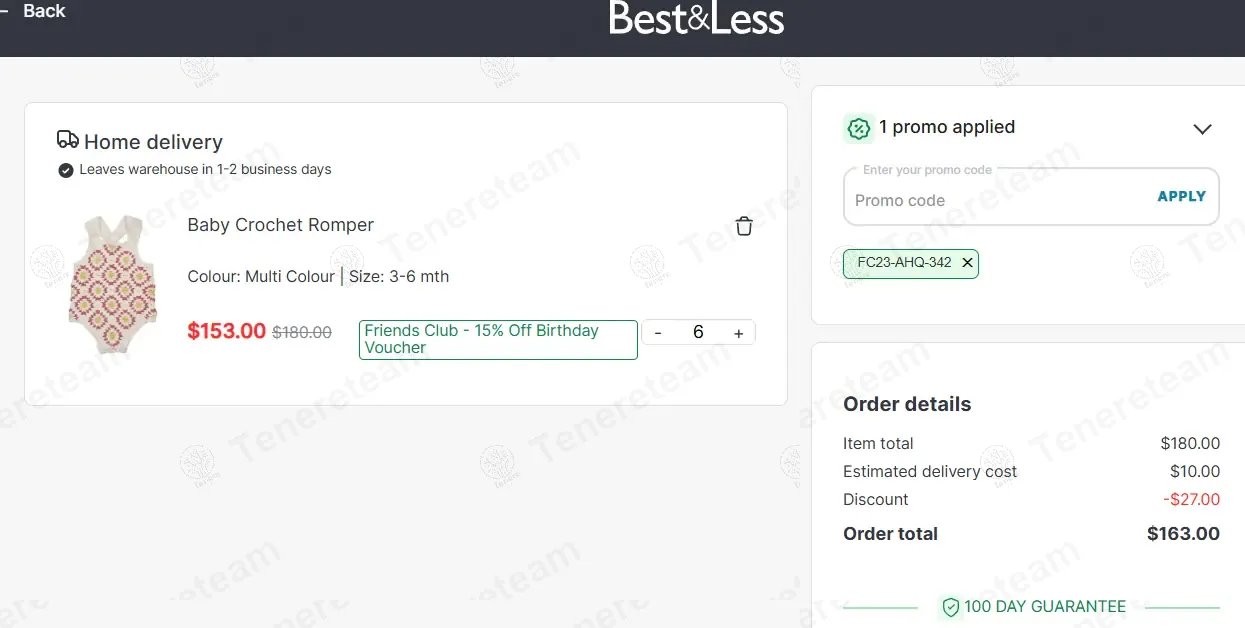Open the Baby Crochet Romper title link
The image size is (1245, 628).
tap(281, 225)
